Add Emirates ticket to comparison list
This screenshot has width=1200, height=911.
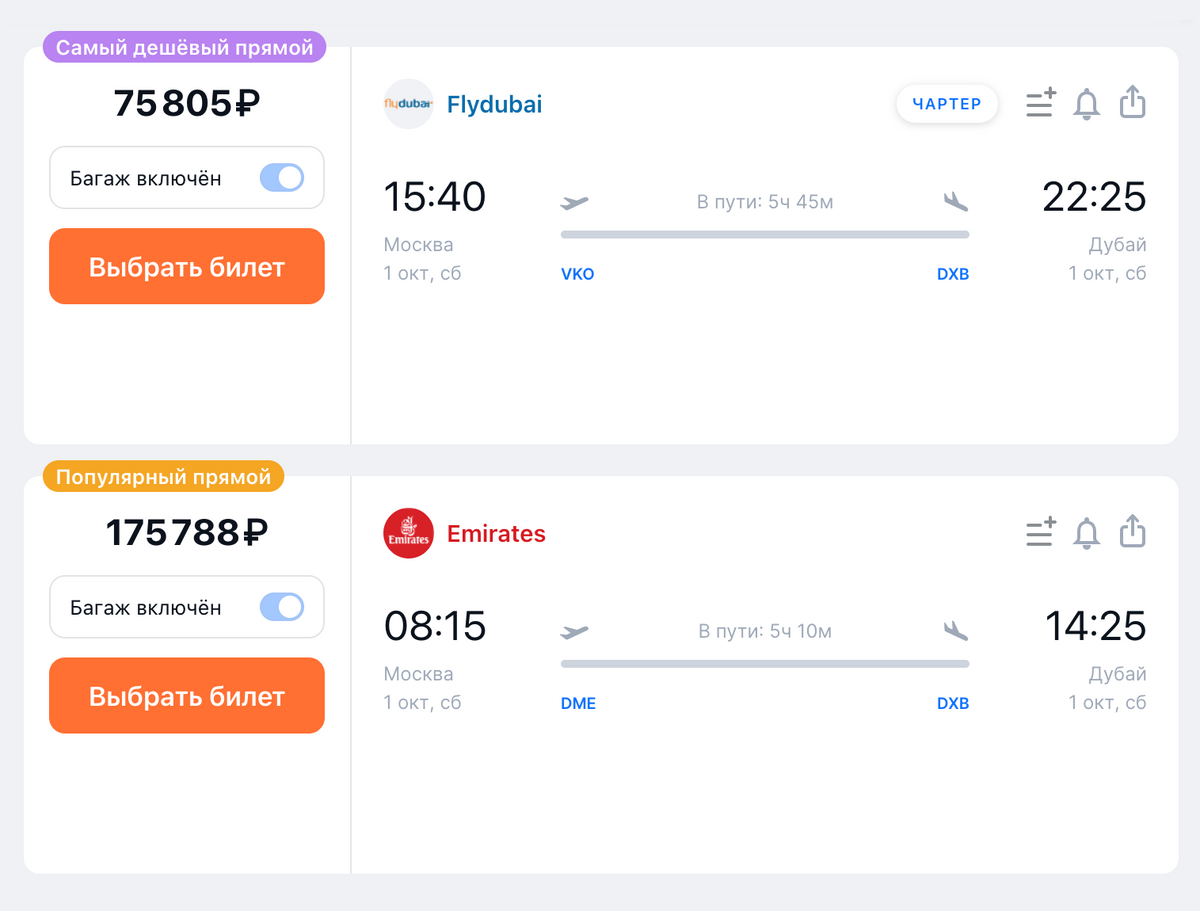[1040, 532]
